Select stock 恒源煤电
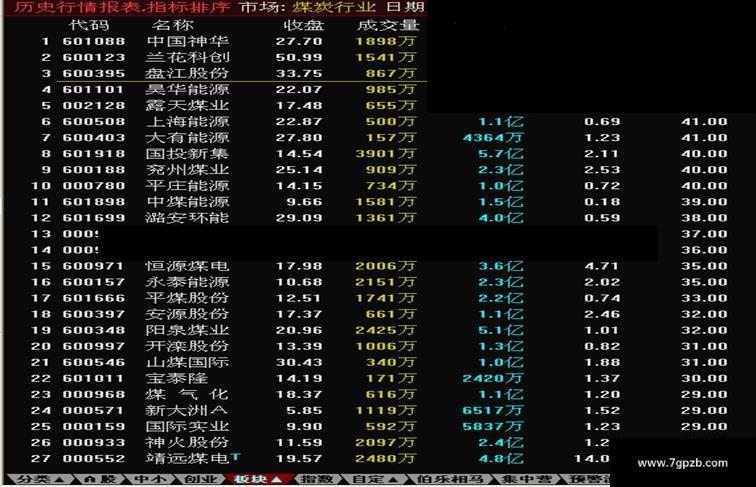Screen dimensions: 756x487 pyautogui.click(x=187, y=266)
